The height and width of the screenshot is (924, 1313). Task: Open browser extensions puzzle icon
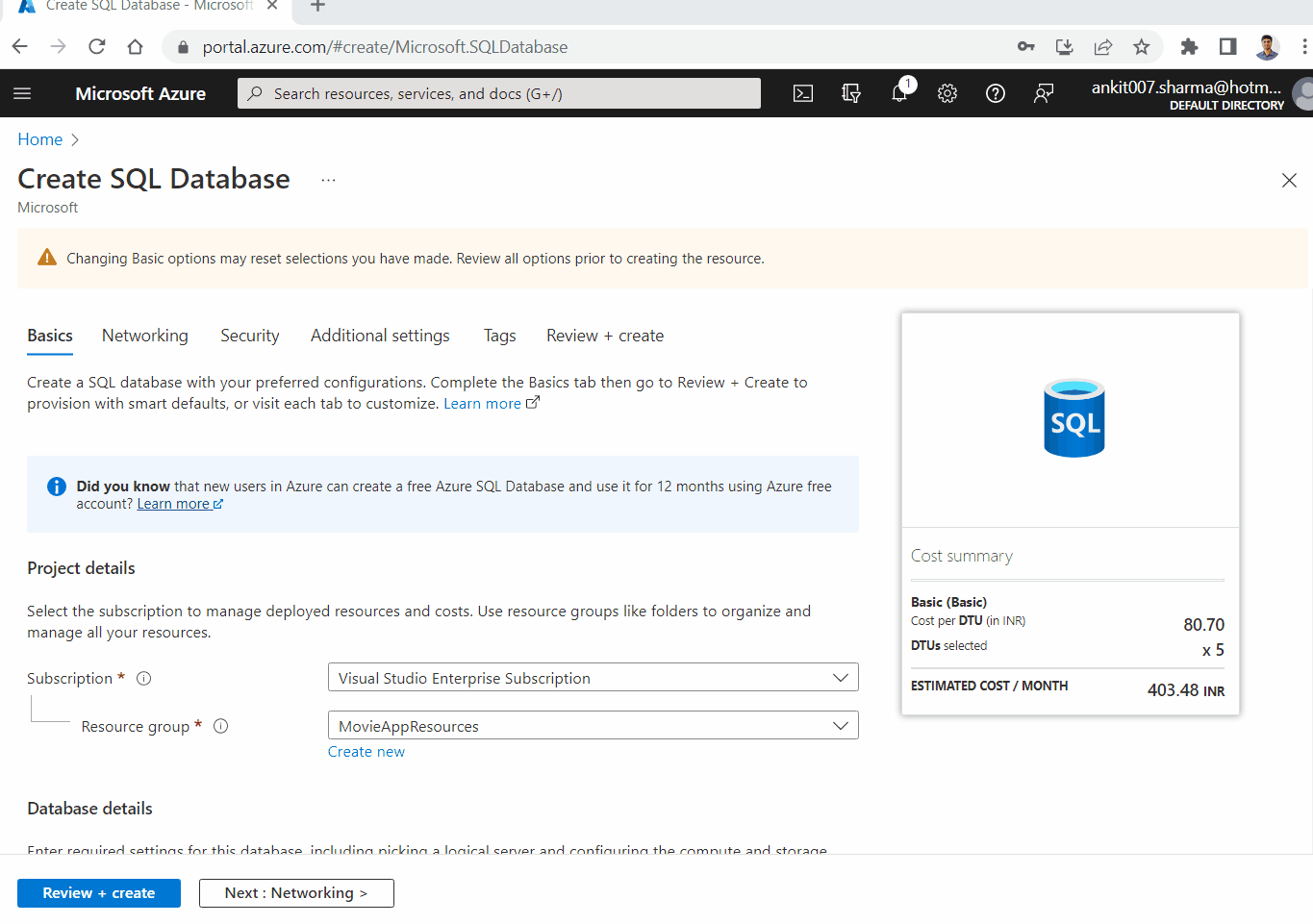(x=1189, y=47)
